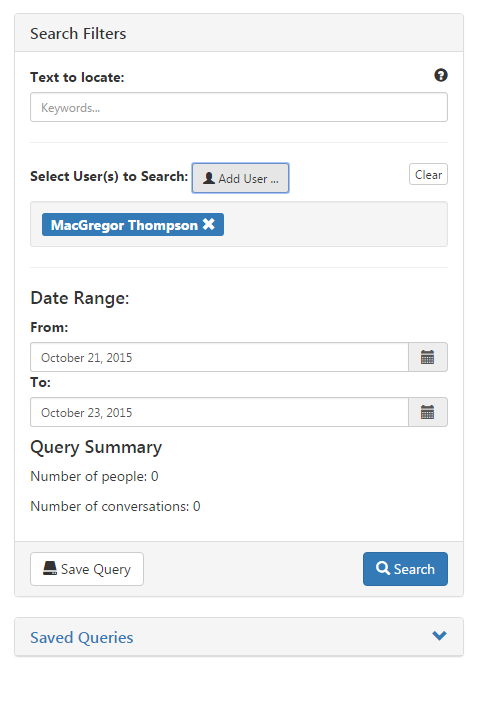Click the Add User button
486x715 pixels.
point(240,178)
